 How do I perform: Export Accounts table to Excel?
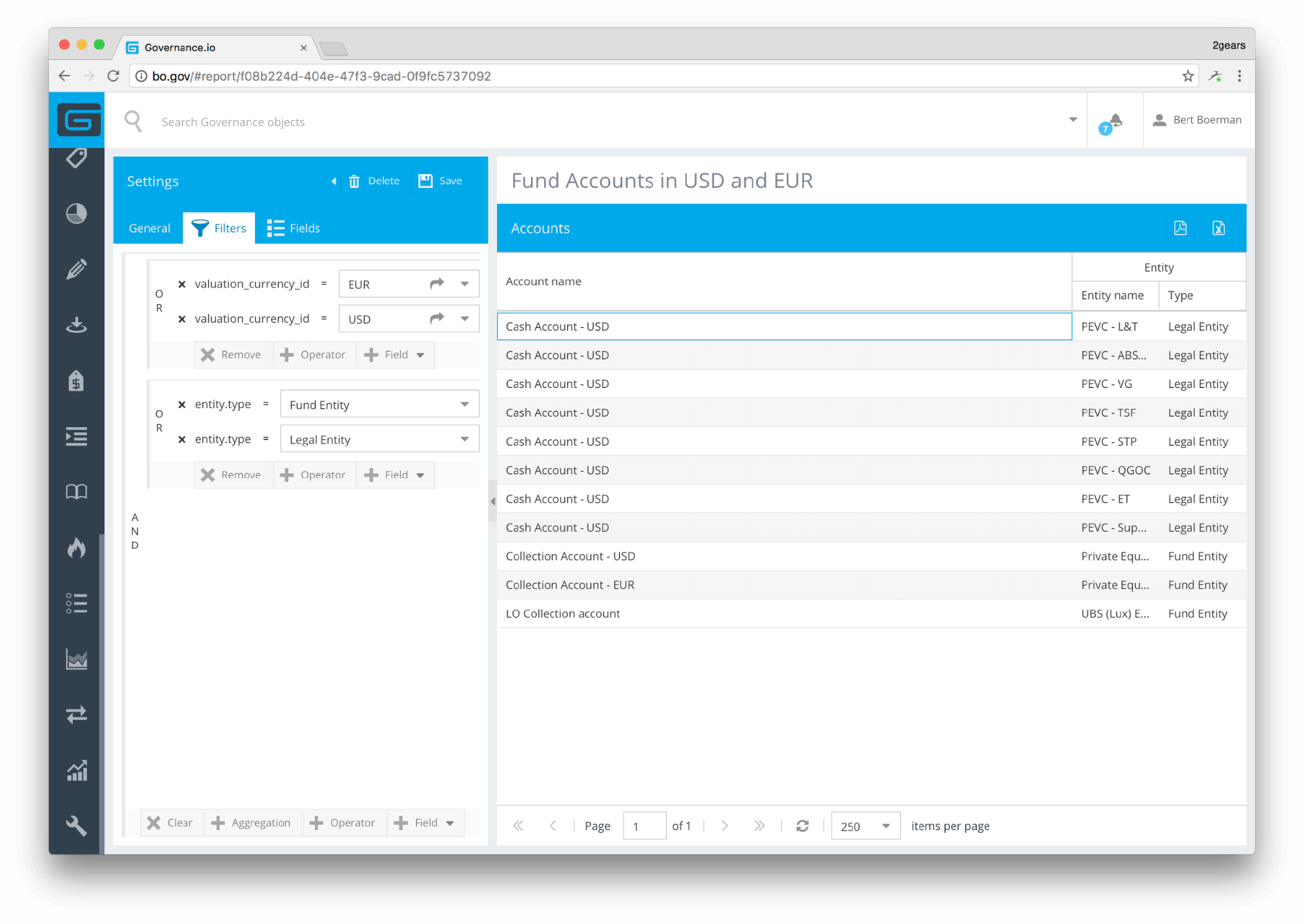pos(1219,228)
